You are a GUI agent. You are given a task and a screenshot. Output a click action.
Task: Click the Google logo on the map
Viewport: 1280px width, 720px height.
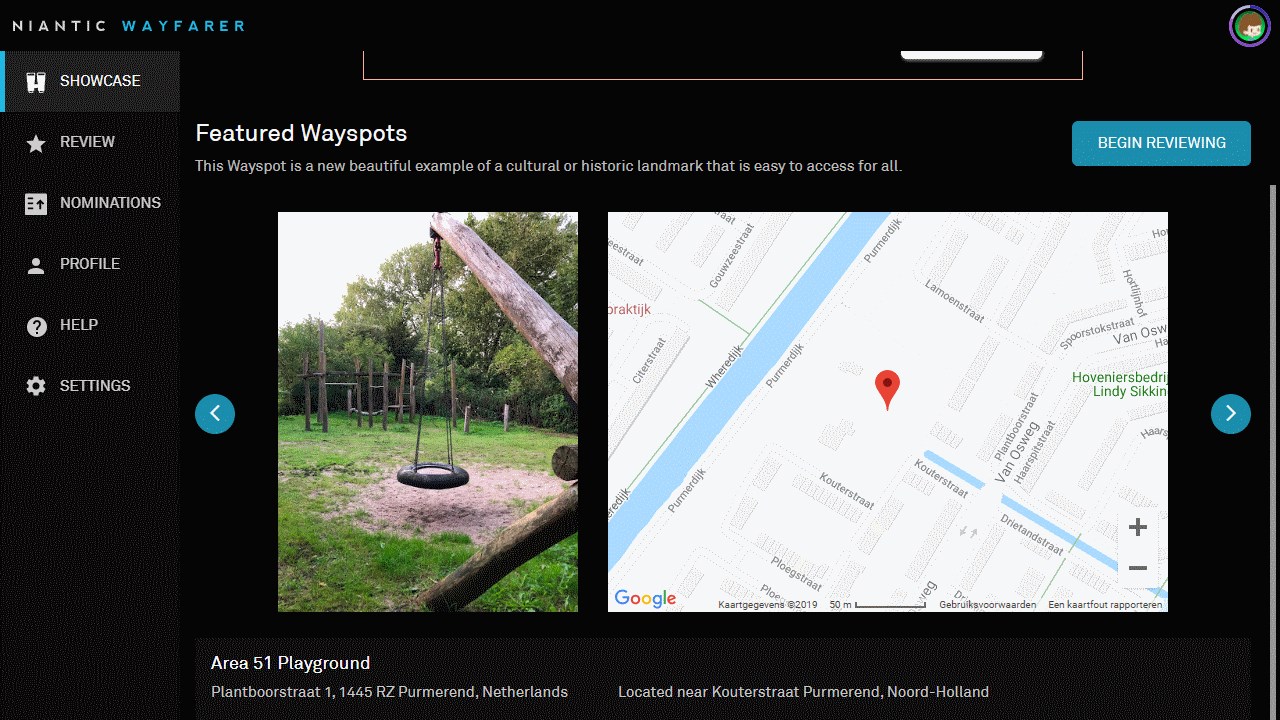[645, 598]
